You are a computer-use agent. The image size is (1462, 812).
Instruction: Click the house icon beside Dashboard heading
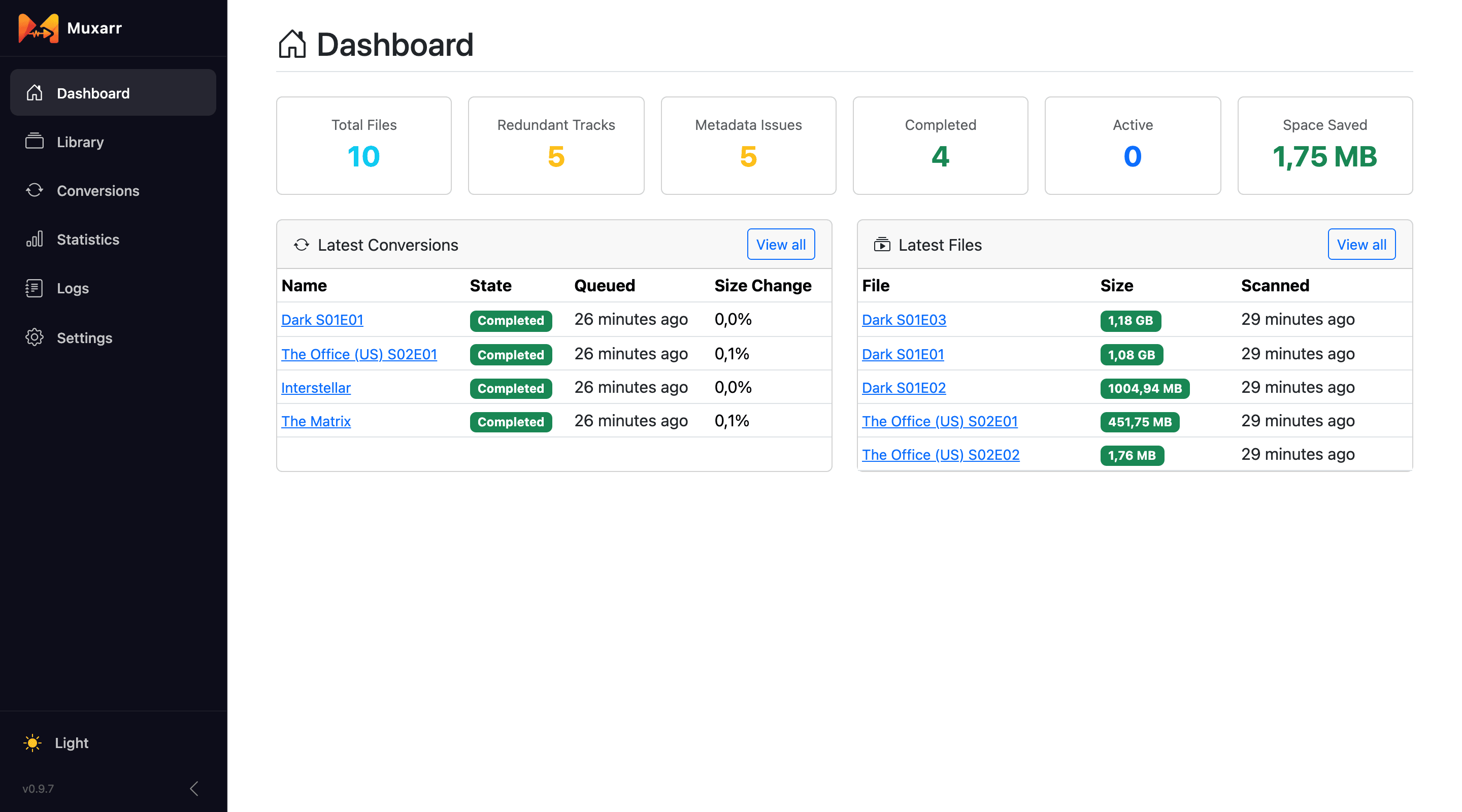pos(292,44)
